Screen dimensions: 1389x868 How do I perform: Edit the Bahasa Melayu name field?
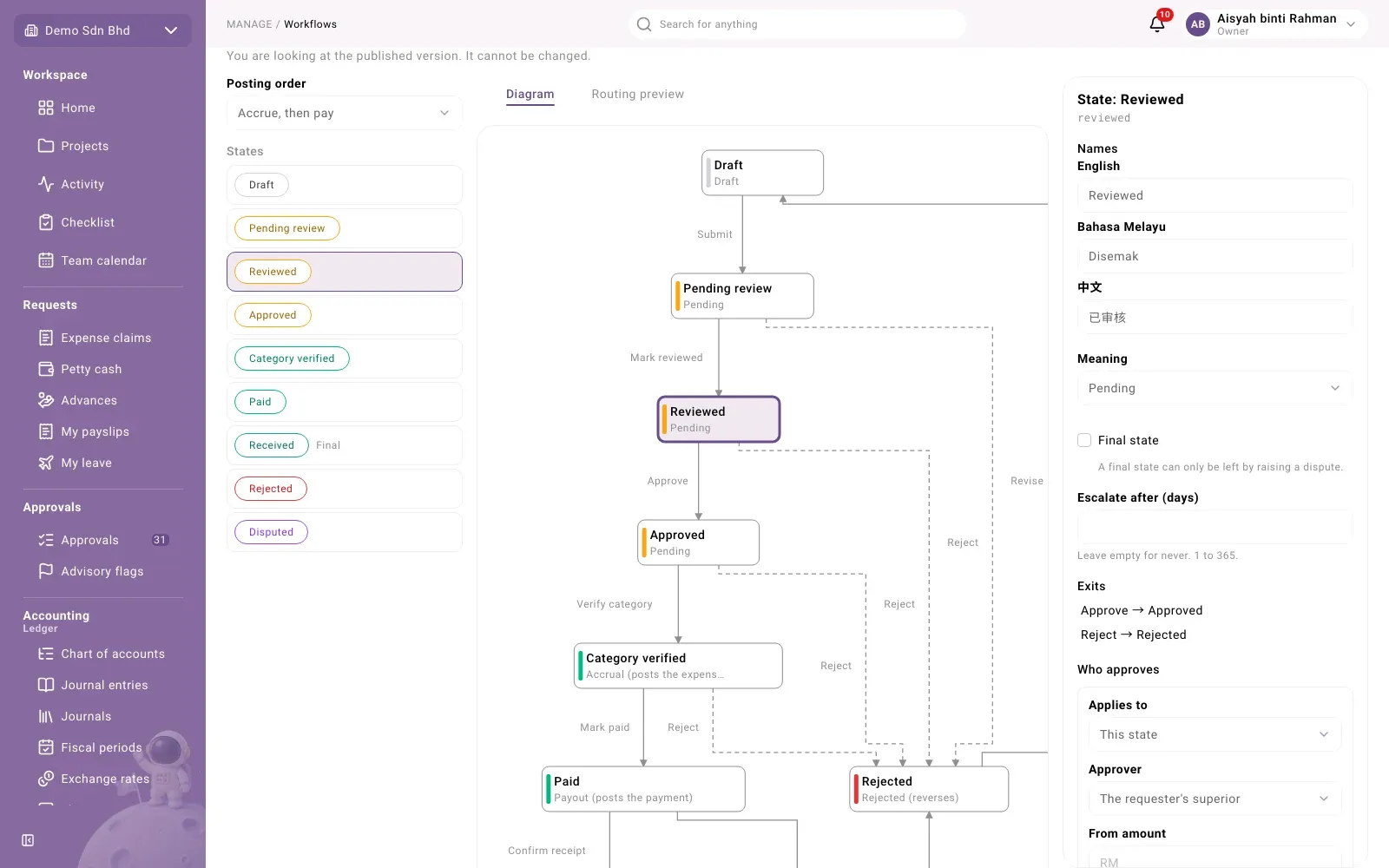[1215, 256]
